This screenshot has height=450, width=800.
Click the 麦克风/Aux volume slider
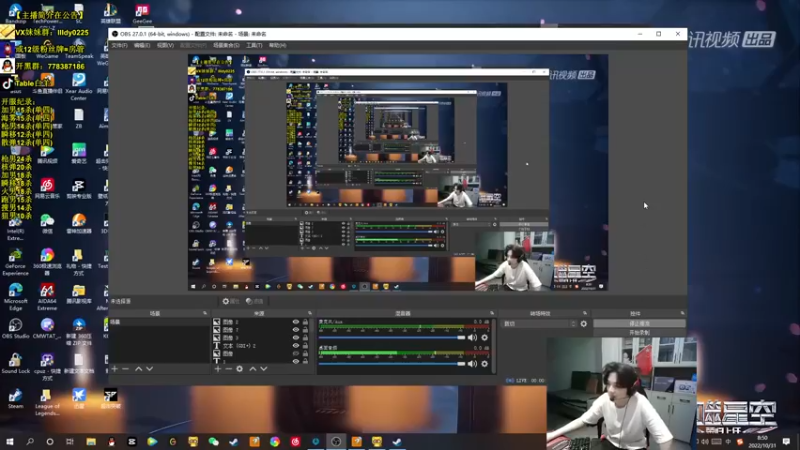pyautogui.click(x=391, y=337)
